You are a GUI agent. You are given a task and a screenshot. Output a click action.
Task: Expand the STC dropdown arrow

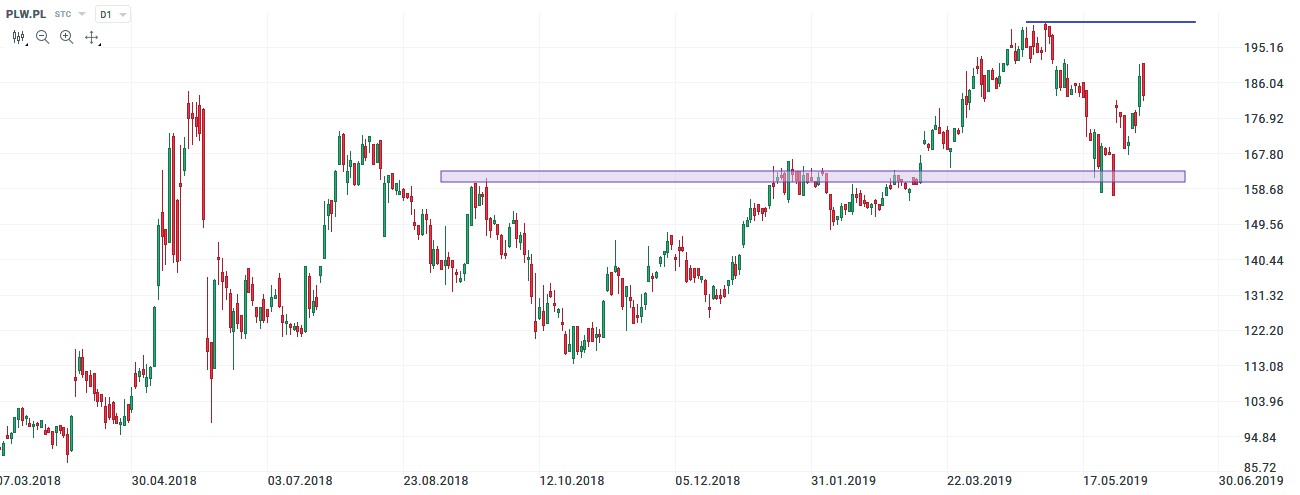(x=82, y=15)
